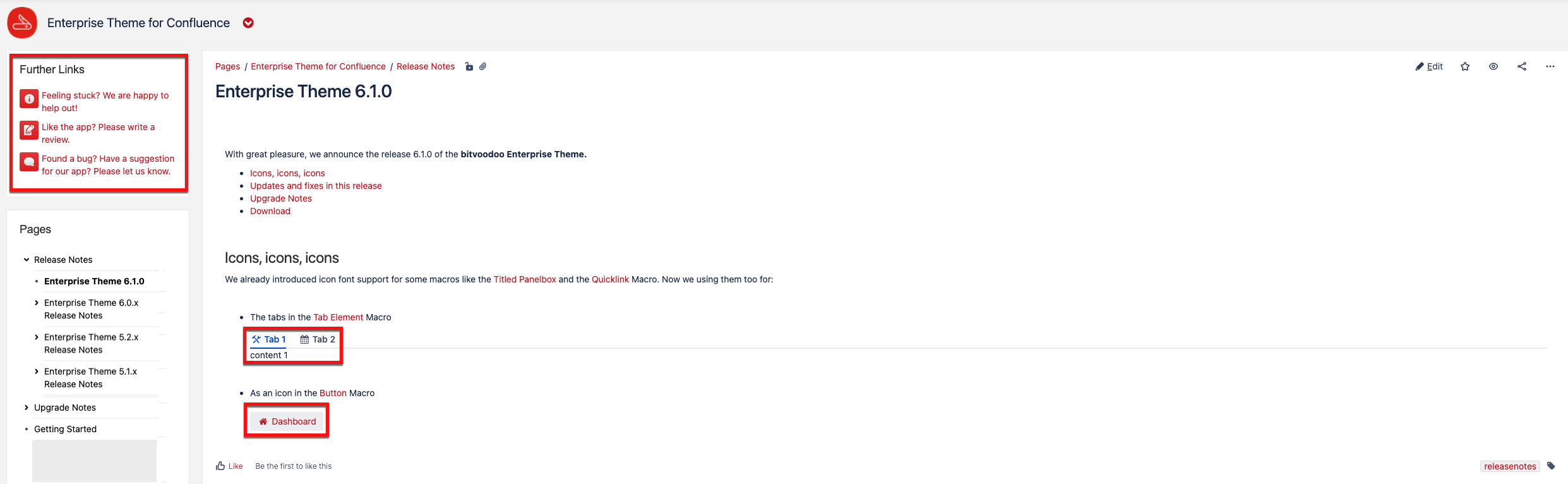1568x484 pixels.
Task: Click Enterprise Theme for Confluence breadcrumb
Action: coord(318,66)
